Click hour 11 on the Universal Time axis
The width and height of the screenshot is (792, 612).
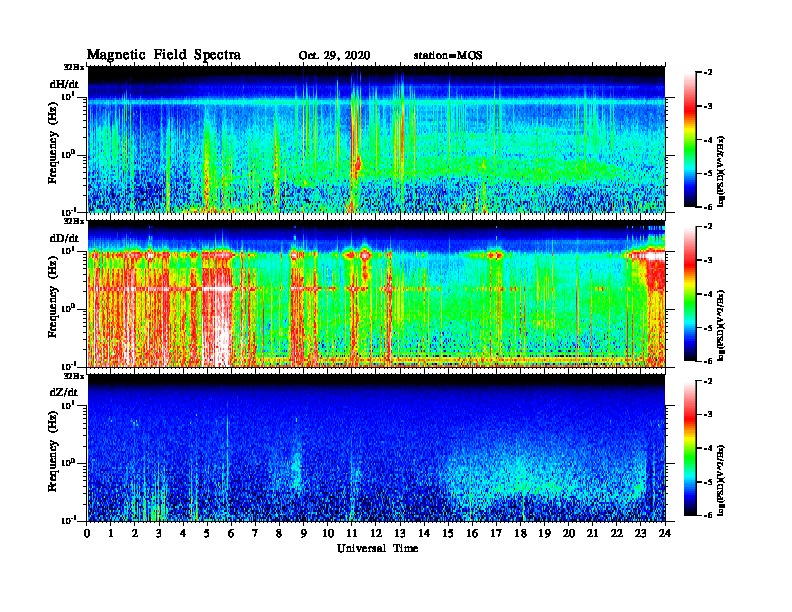click(352, 534)
